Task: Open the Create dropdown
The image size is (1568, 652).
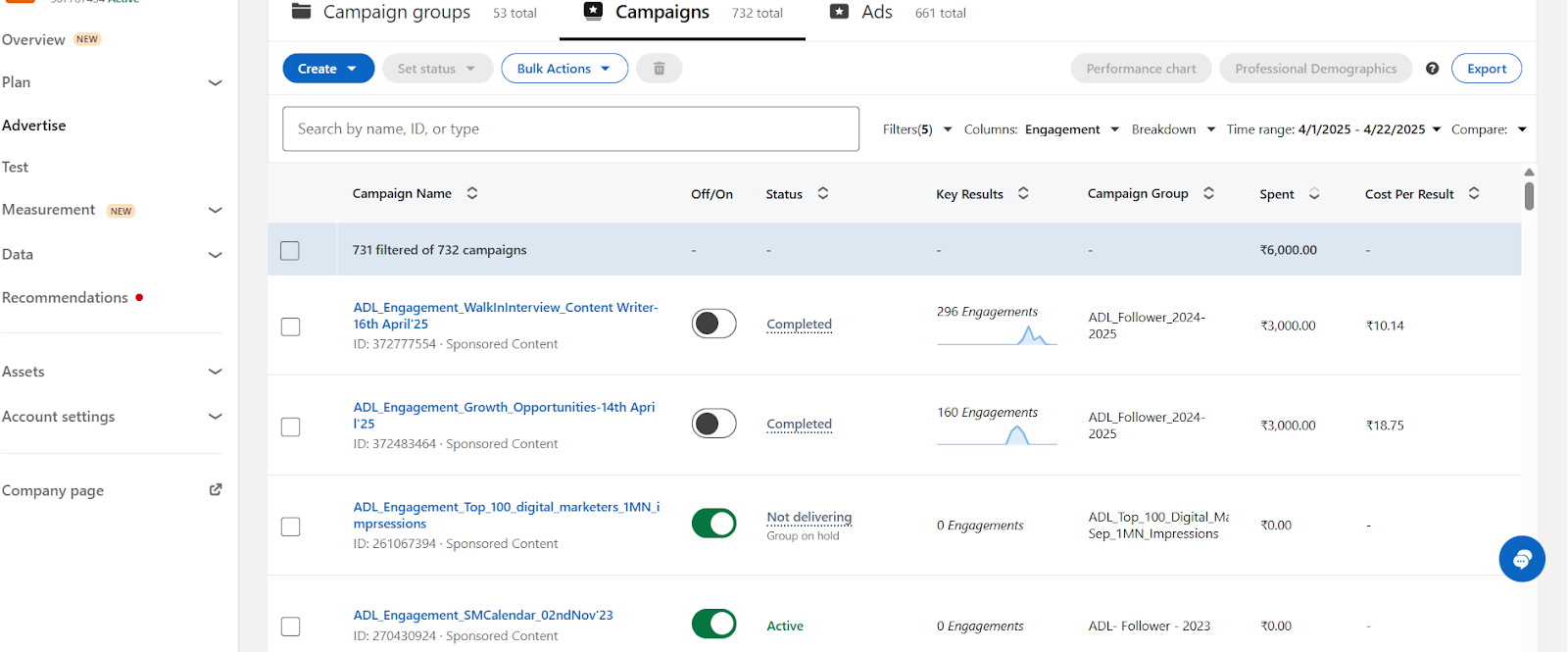Action: point(328,69)
